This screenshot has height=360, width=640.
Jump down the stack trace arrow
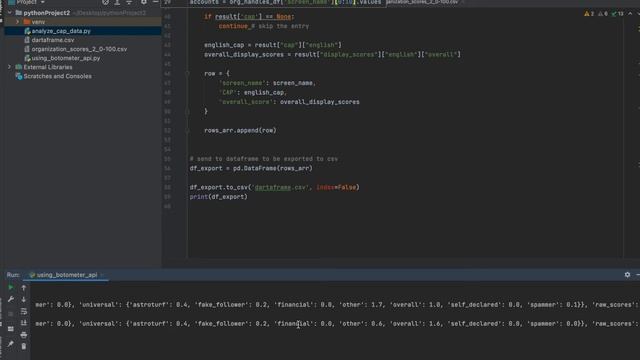pos(24,300)
